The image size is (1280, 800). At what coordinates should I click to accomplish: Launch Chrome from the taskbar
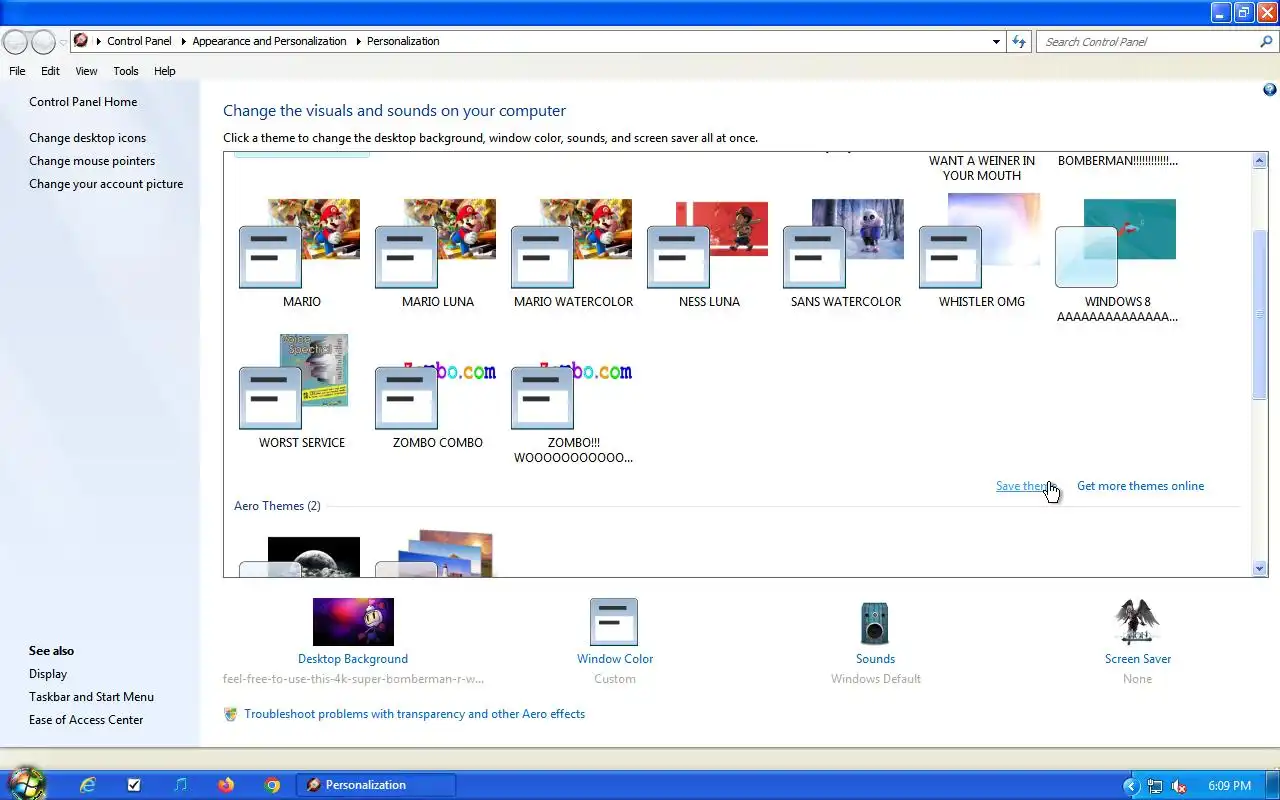272,785
